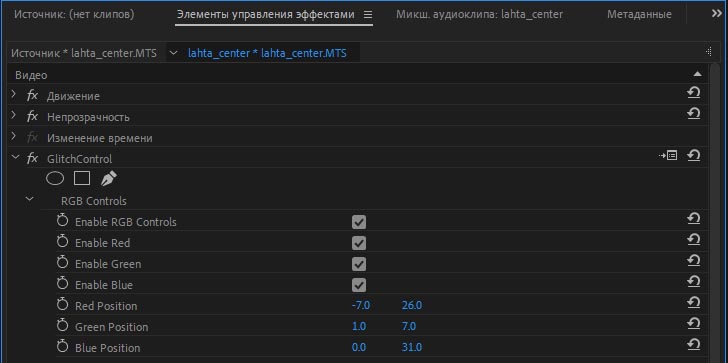Toggle animation stopwatch for Enable Blue
This screenshot has height=363, width=728.
(62, 284)
